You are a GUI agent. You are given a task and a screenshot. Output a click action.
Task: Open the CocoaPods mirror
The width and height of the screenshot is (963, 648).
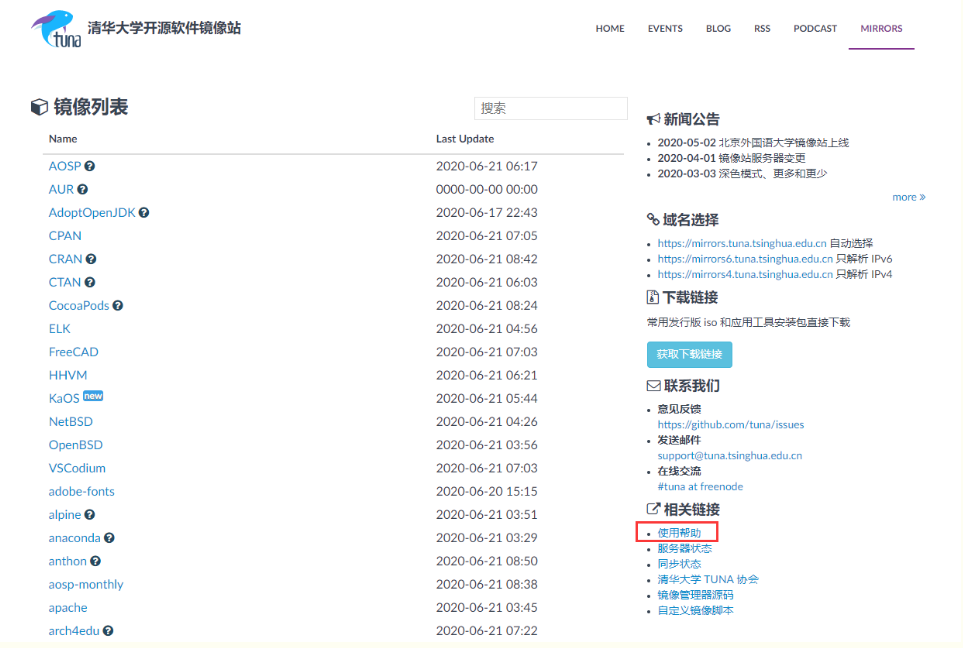click(79, 305)
